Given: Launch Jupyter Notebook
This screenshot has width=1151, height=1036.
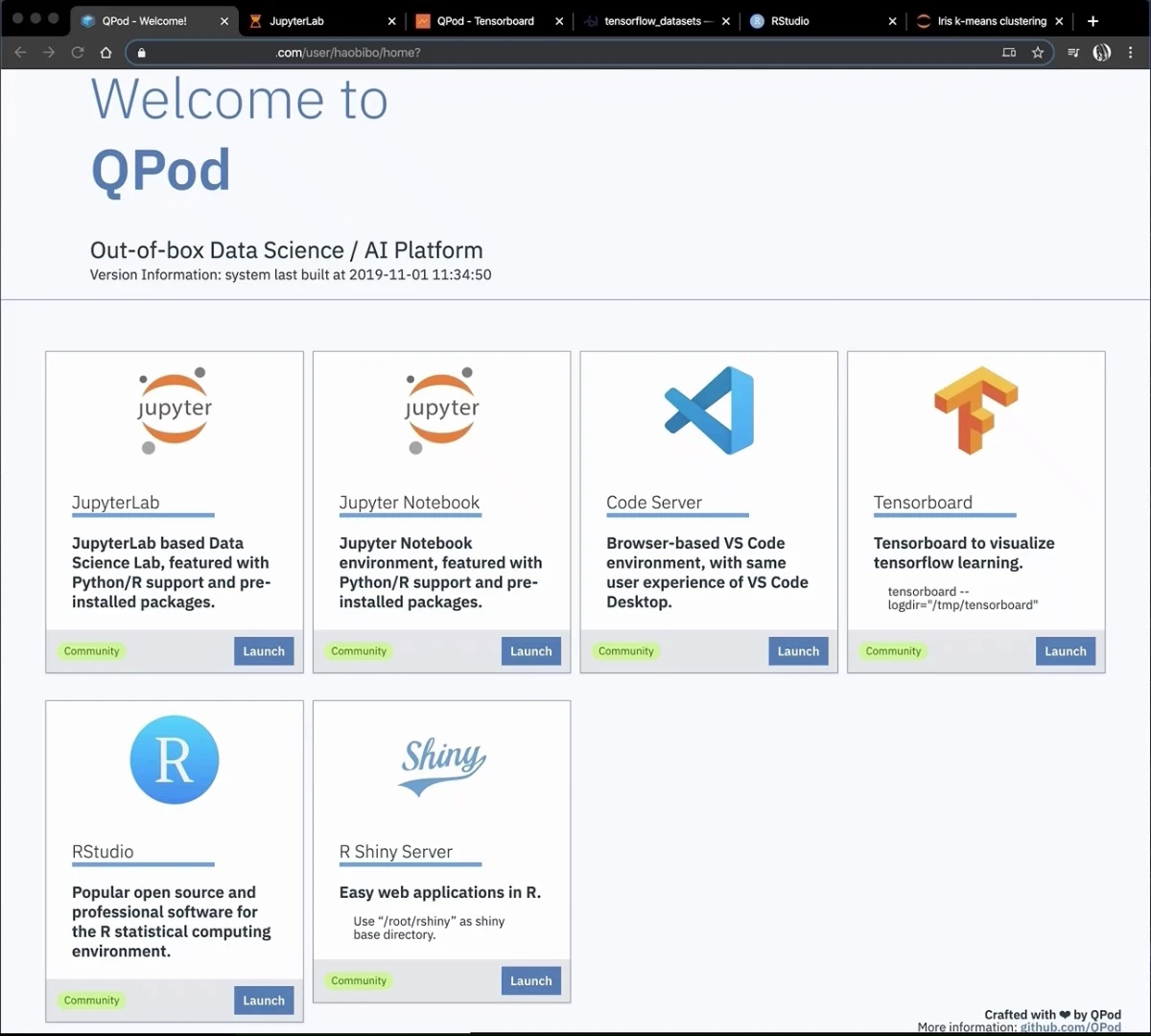Looking at the screenshot, I should pos(531,651).
